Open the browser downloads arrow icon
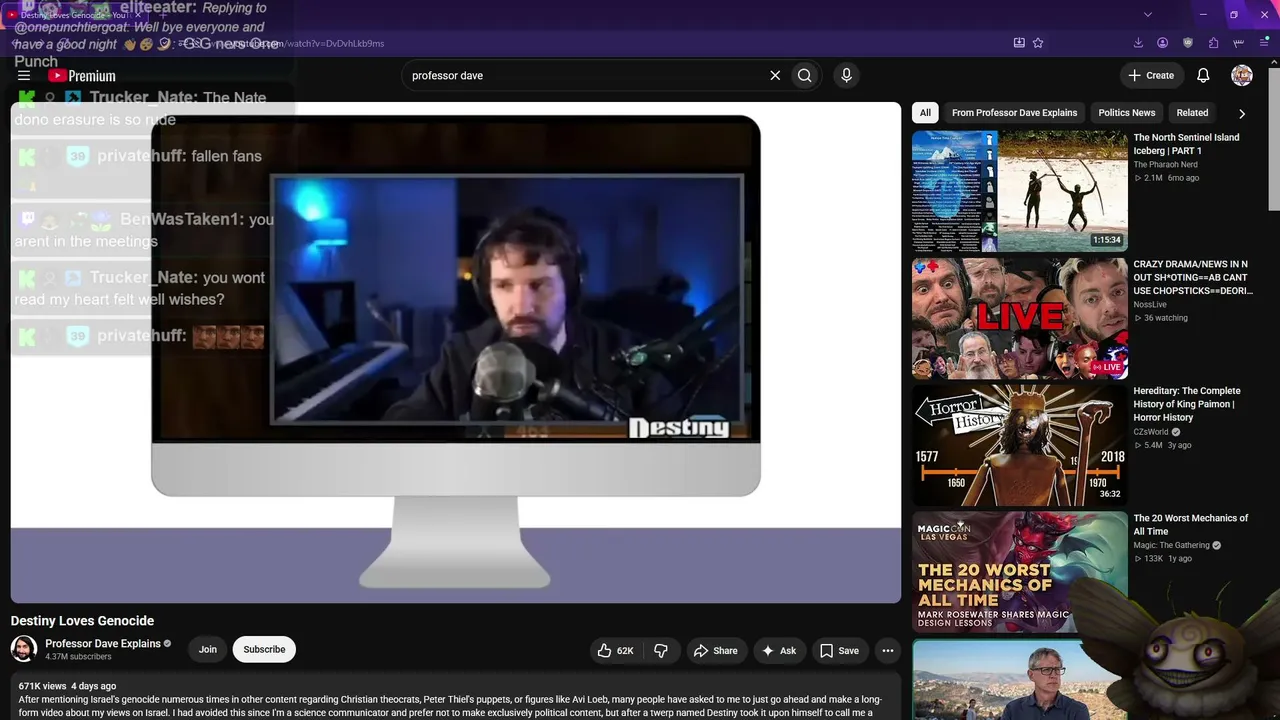The image size is (1280, 720). pyautogui.click(x=1138, y=43)
